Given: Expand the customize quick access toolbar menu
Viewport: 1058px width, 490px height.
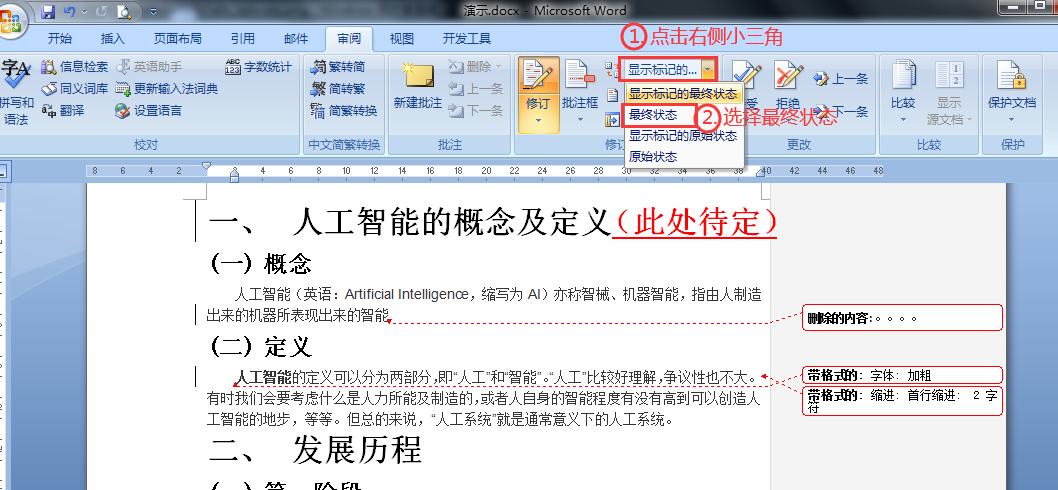Looking at the screenshot, I should [x=153, y=12].
